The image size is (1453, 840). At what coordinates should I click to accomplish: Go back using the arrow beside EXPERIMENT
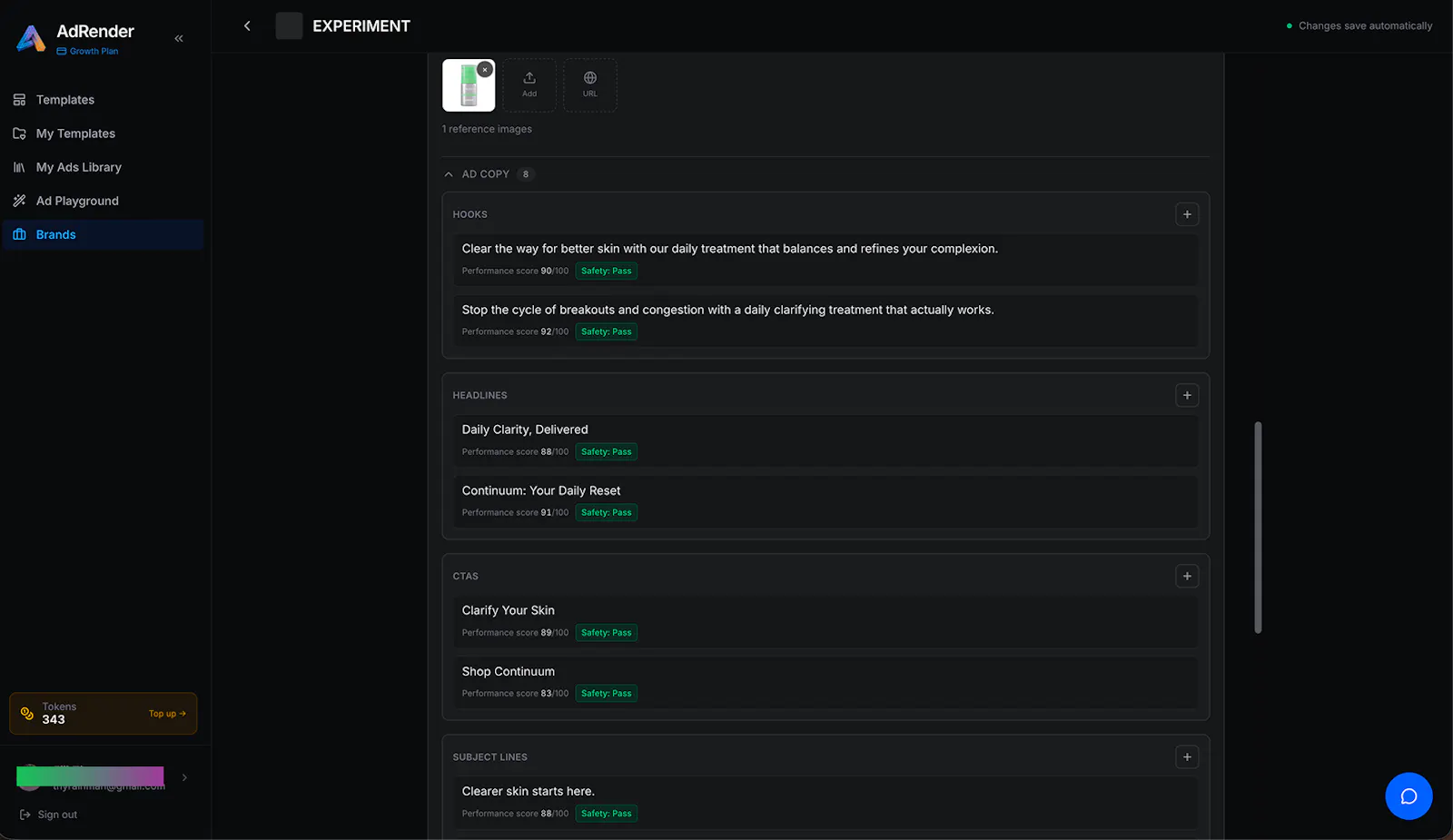click(247, 25)
